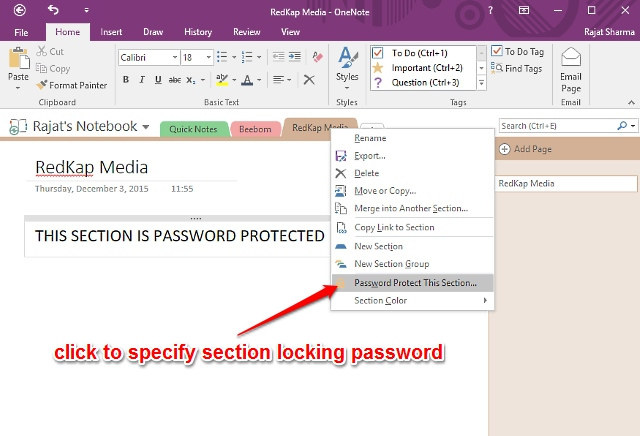Open the Customize Quick Access Toolbar arrow
This screenshot has width=640, height=436.
pyautogui.click(x=87, y=10)
